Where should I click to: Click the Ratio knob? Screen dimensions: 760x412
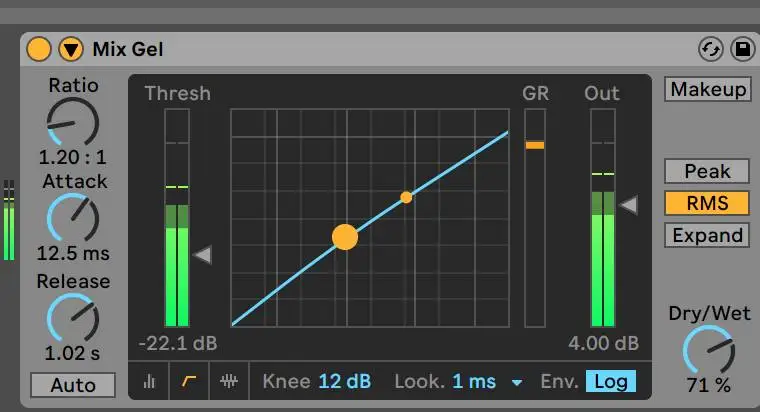tap(73, 122)
